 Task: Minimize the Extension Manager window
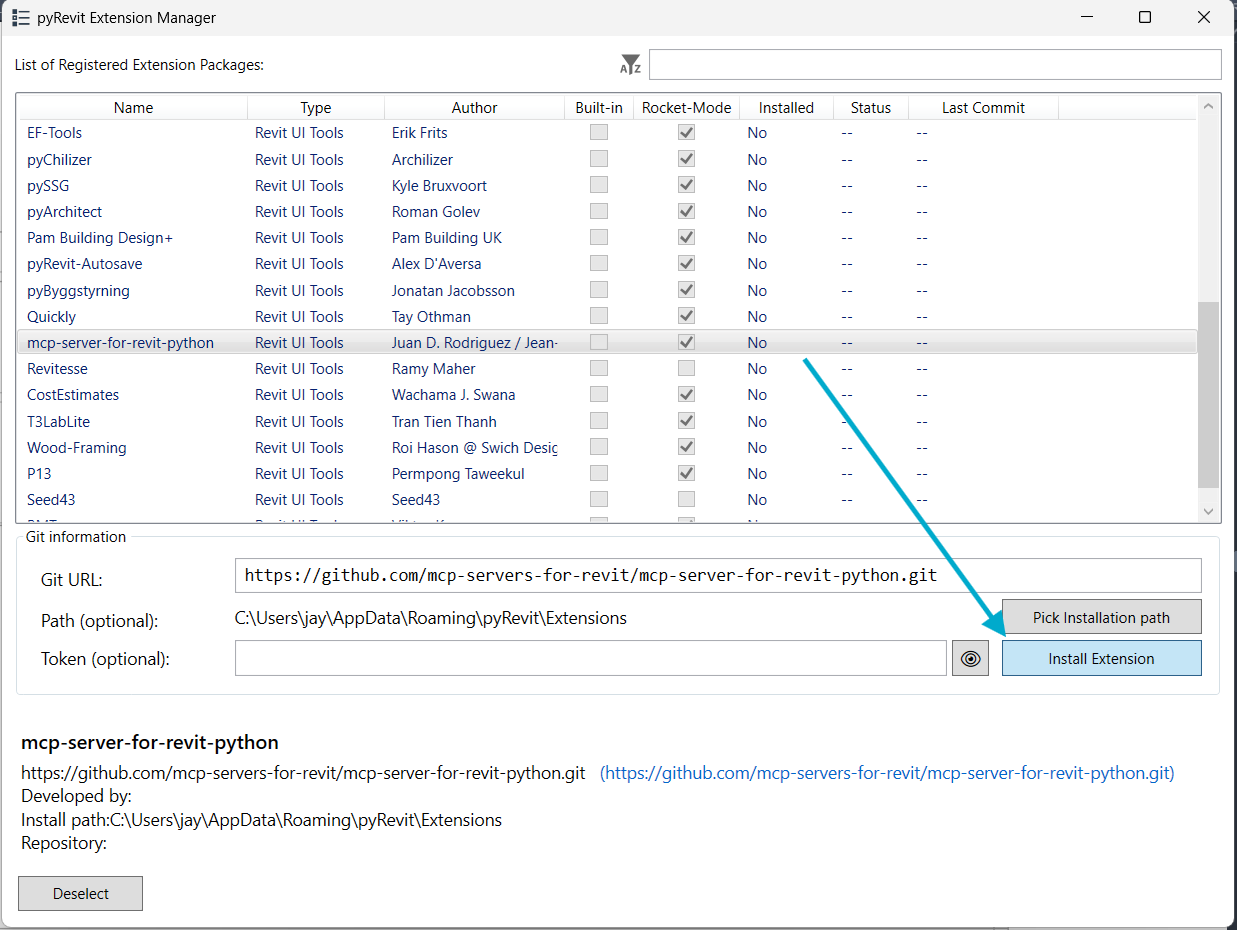click(x=1087, y=17)
